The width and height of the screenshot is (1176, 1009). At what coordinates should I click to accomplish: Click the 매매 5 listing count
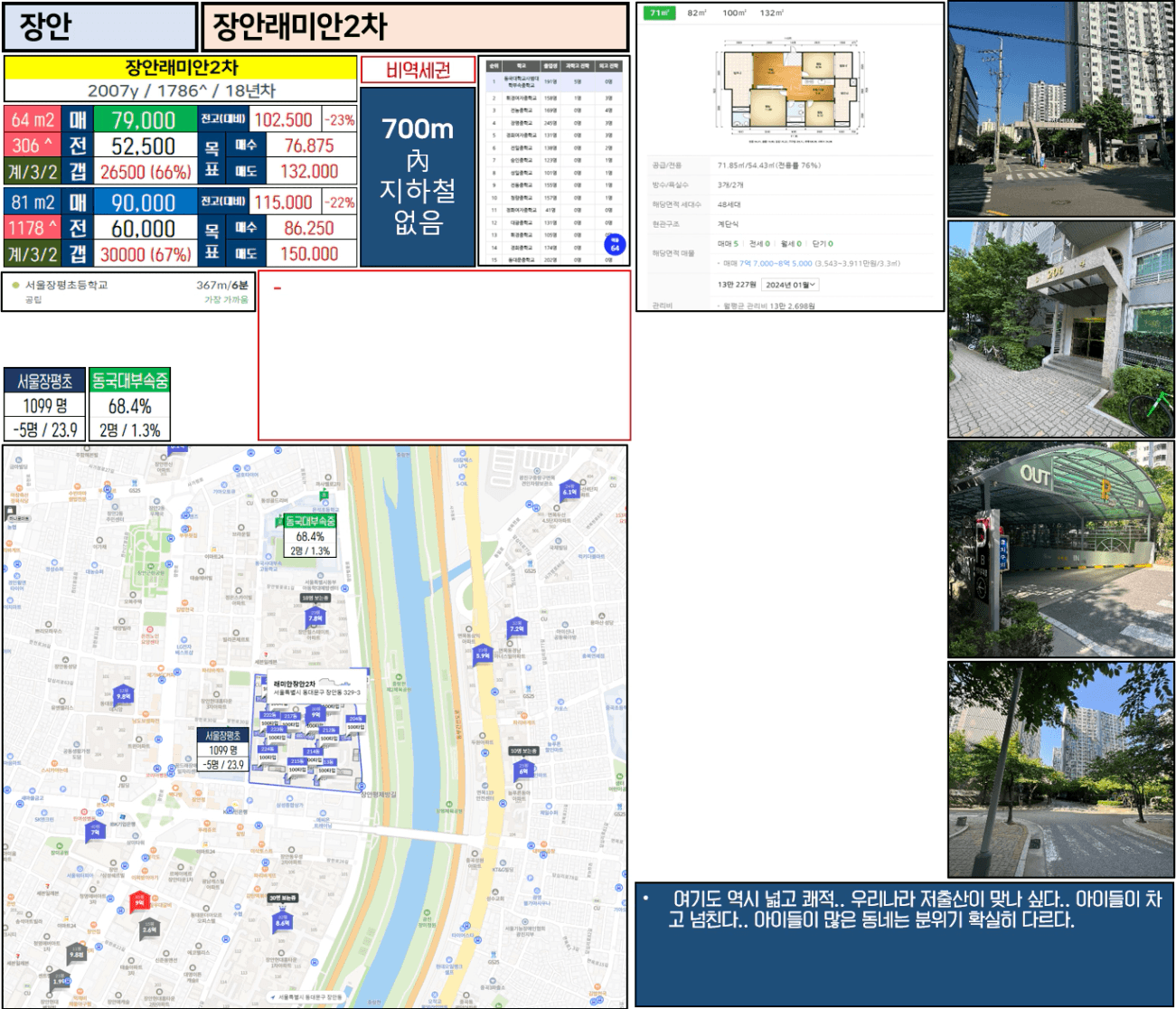(x=728, y=243)
